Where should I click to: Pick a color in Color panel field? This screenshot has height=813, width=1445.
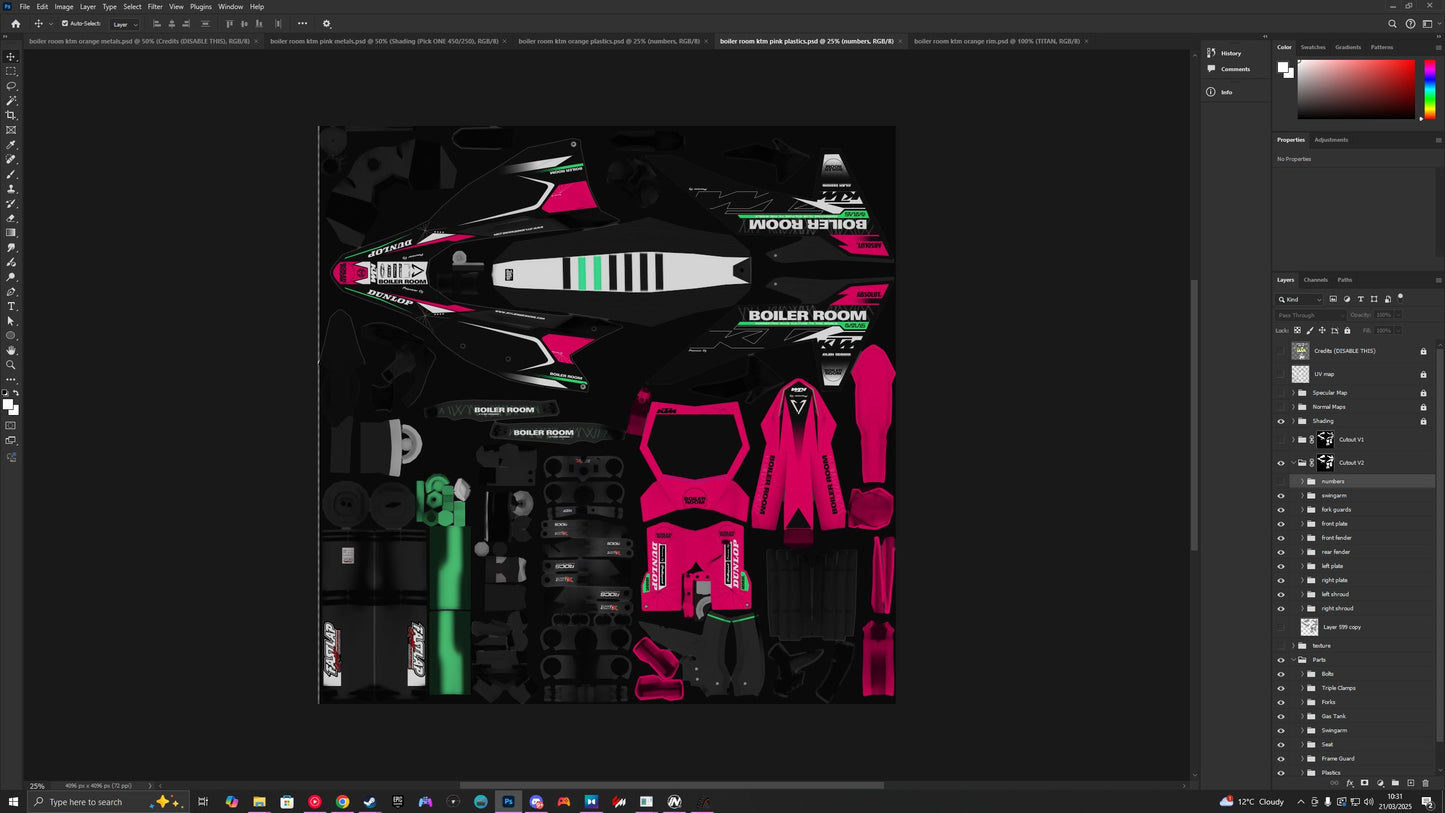[1356, 90]
